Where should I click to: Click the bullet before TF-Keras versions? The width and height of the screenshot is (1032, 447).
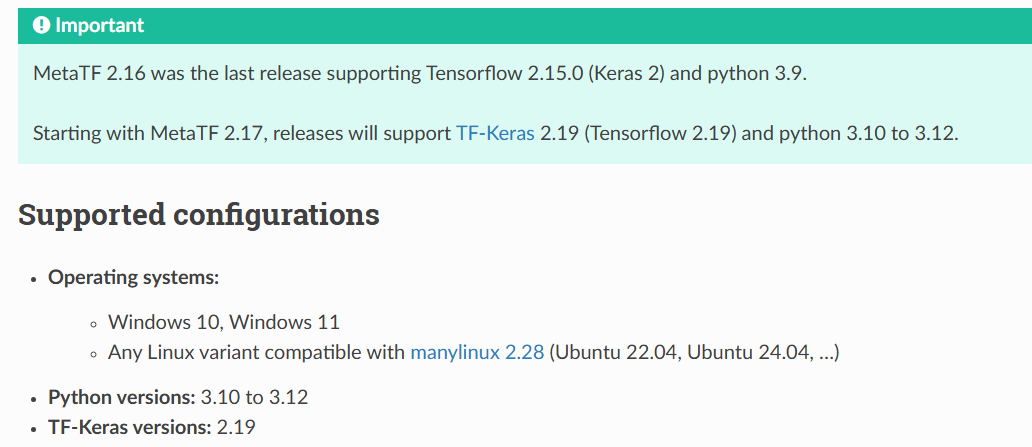tap(34, 428)
